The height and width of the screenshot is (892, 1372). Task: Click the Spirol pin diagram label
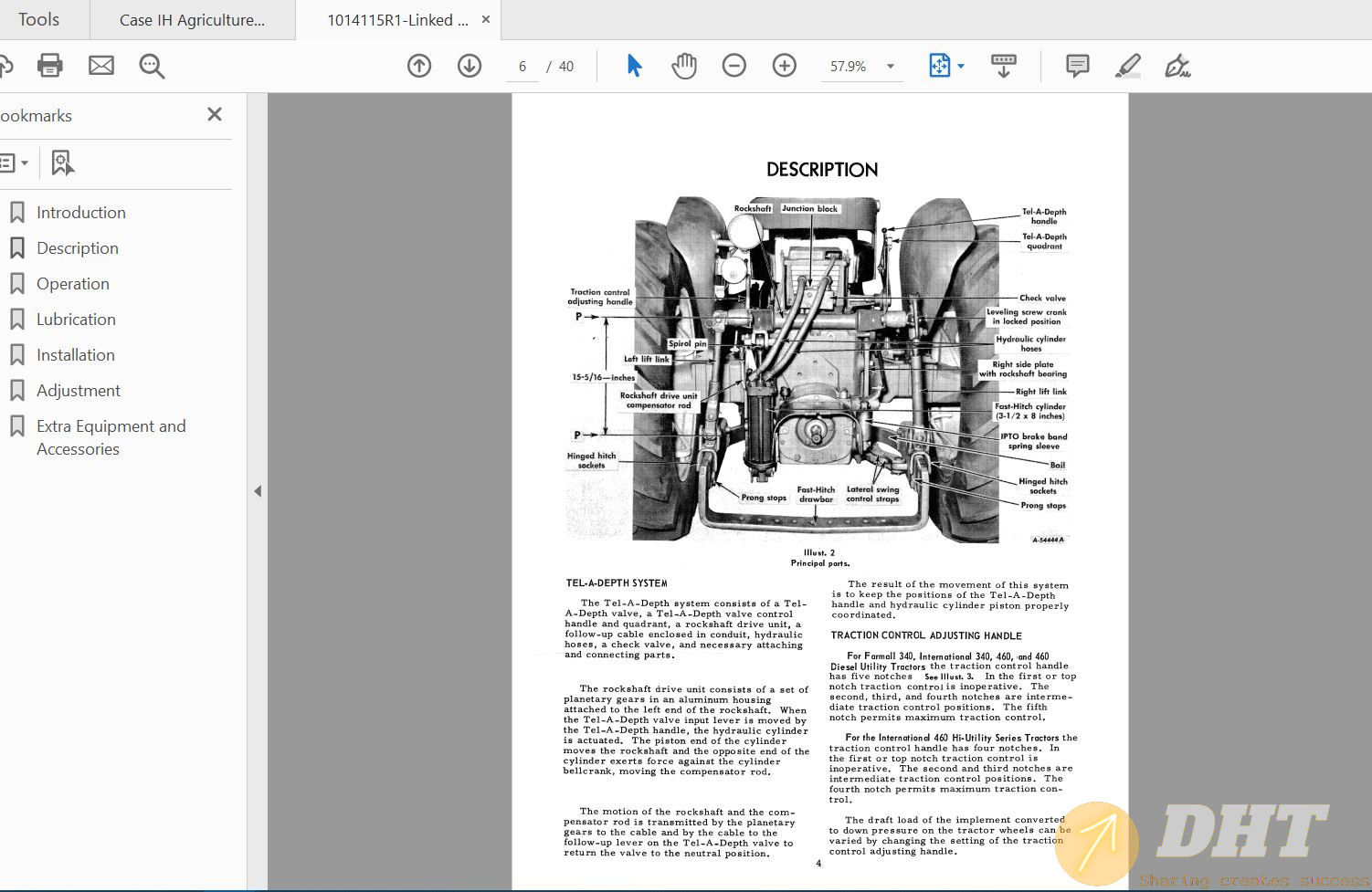coord(688,343)
